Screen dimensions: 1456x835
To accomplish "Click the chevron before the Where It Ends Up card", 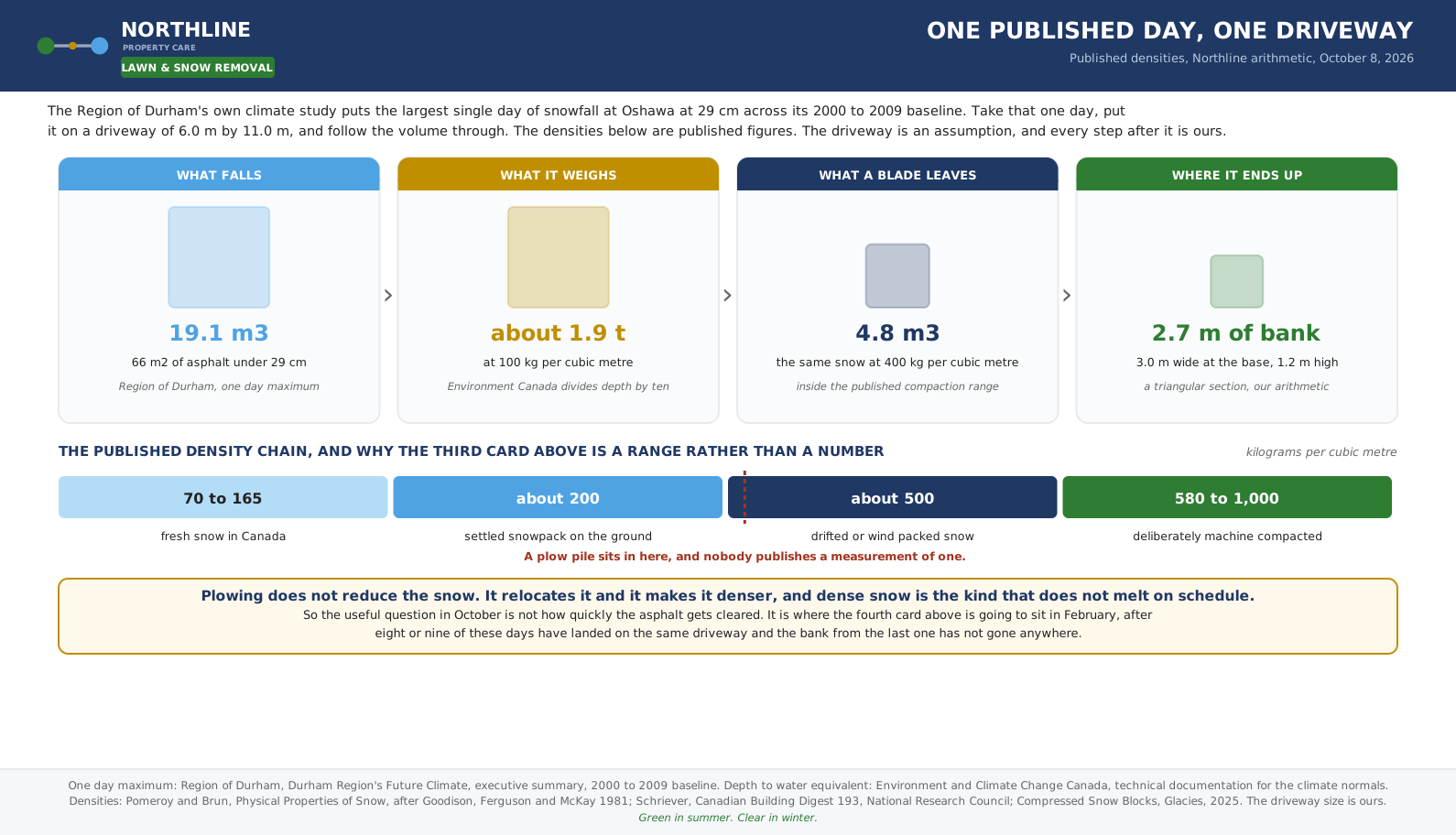I will (x=1067, y=296).
